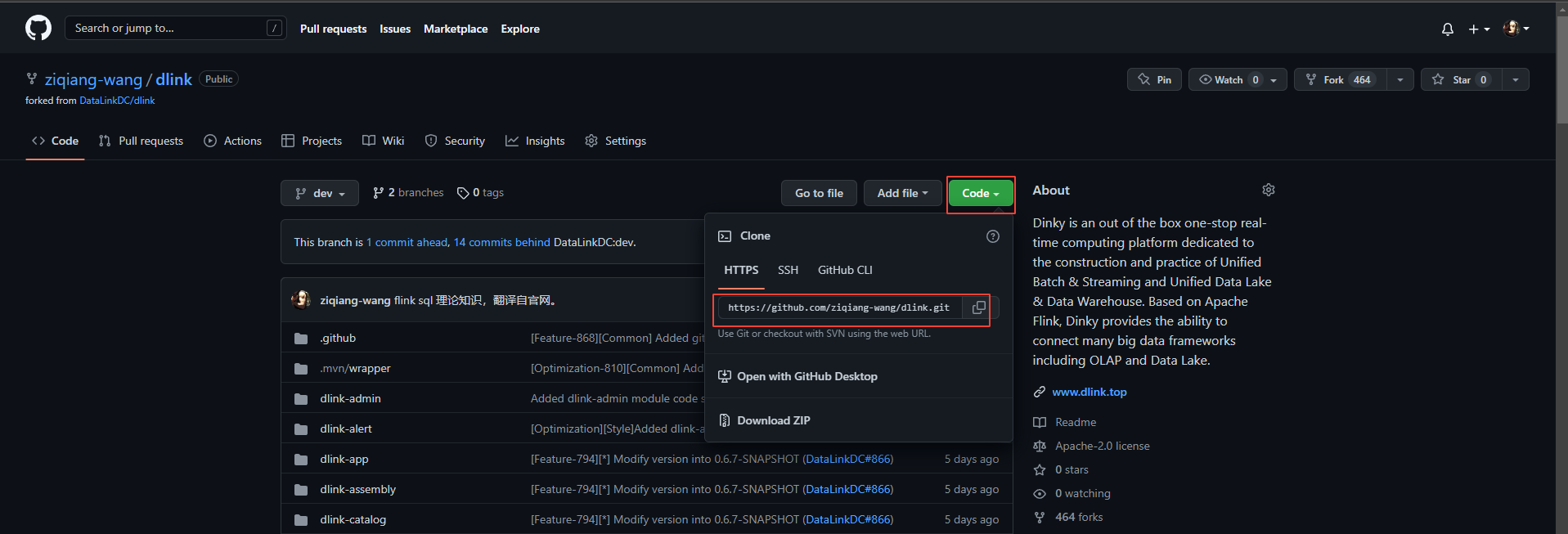Click the clone help question-mark icon

(993, 236)
